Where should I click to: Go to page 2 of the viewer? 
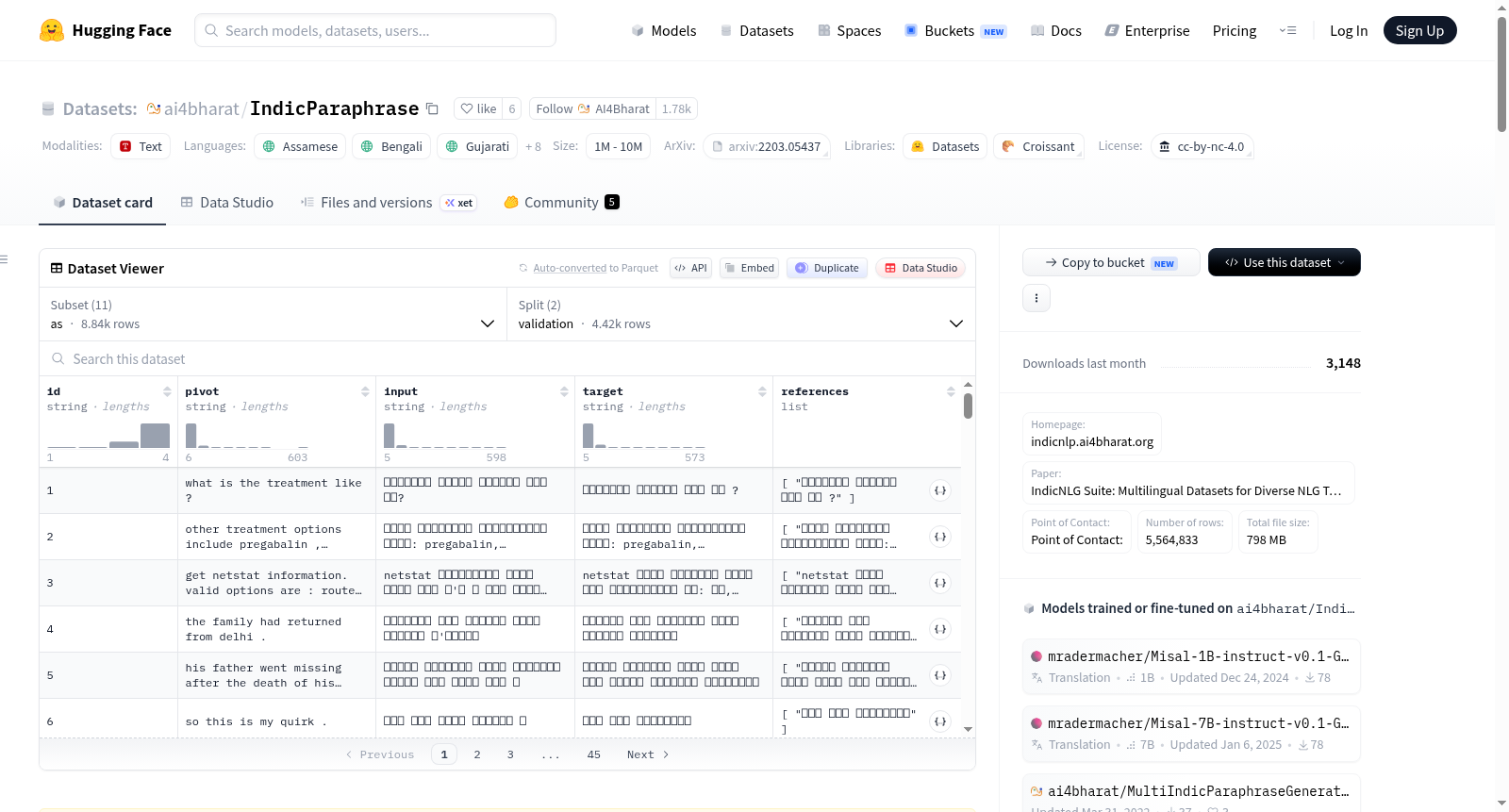(x=477, y=754)
